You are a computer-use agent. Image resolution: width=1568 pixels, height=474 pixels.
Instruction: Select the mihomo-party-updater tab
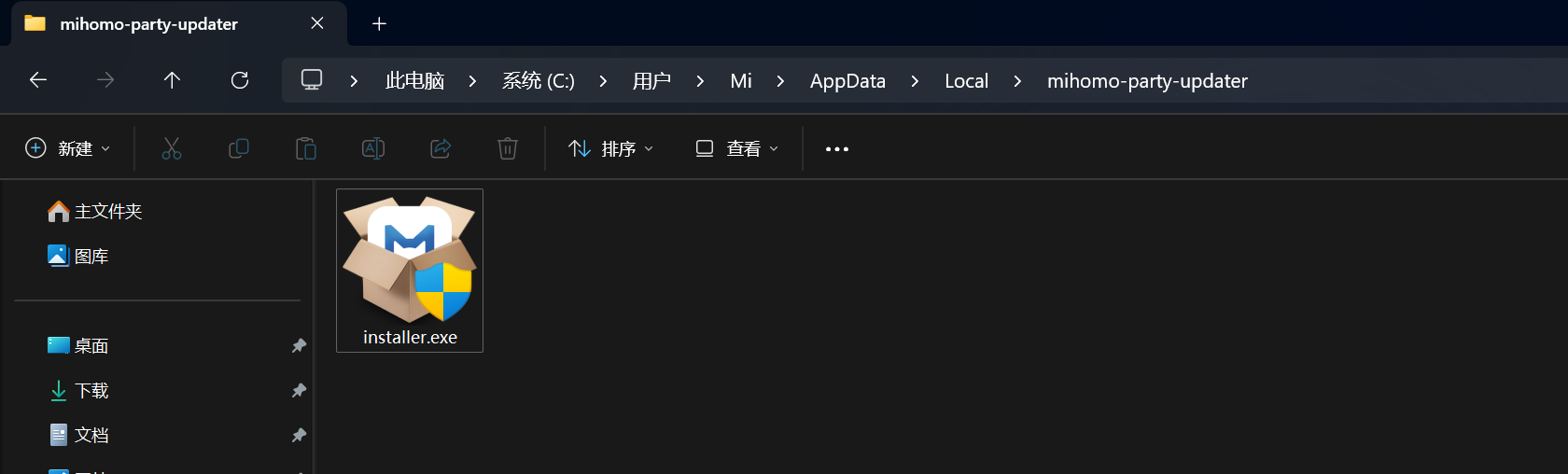click(x=179, y=23)
